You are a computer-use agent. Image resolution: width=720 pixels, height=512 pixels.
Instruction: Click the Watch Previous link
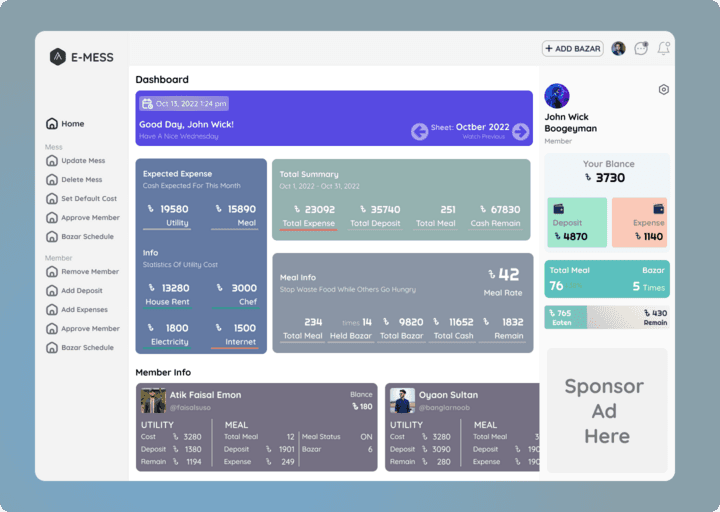[x=485, y=137]
